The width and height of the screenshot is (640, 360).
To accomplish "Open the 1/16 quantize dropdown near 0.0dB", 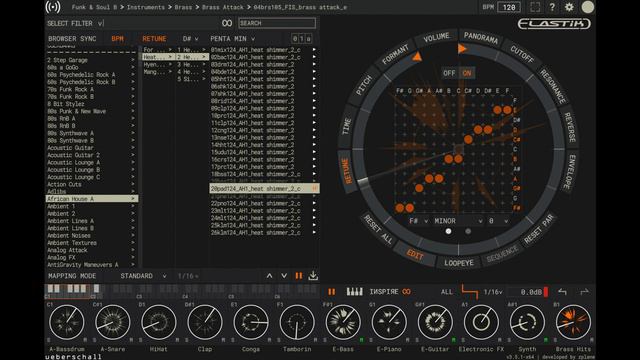I will point(493,292).
